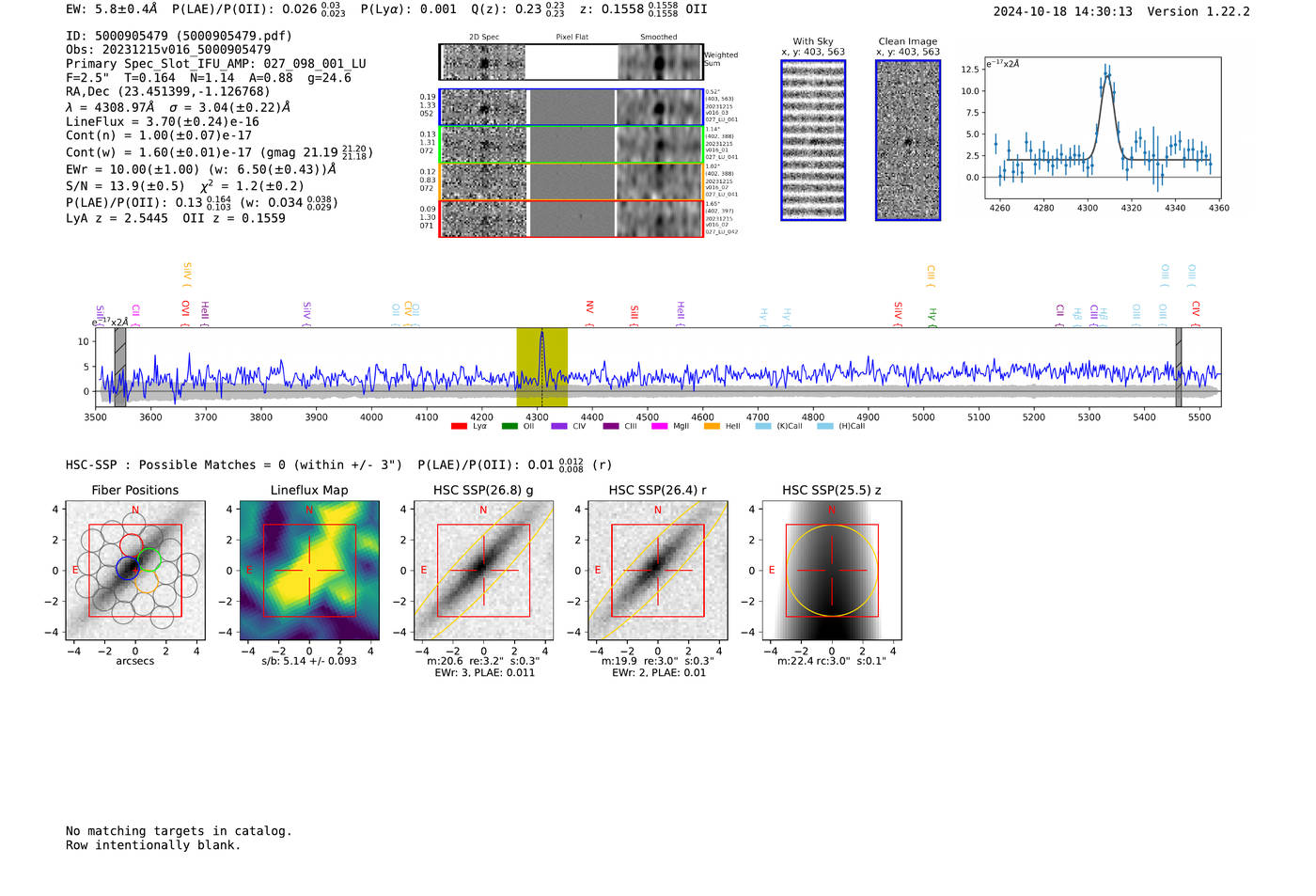Click the hatched gray band near 3550 Å

pyautogui.click(x=120, y=368)
